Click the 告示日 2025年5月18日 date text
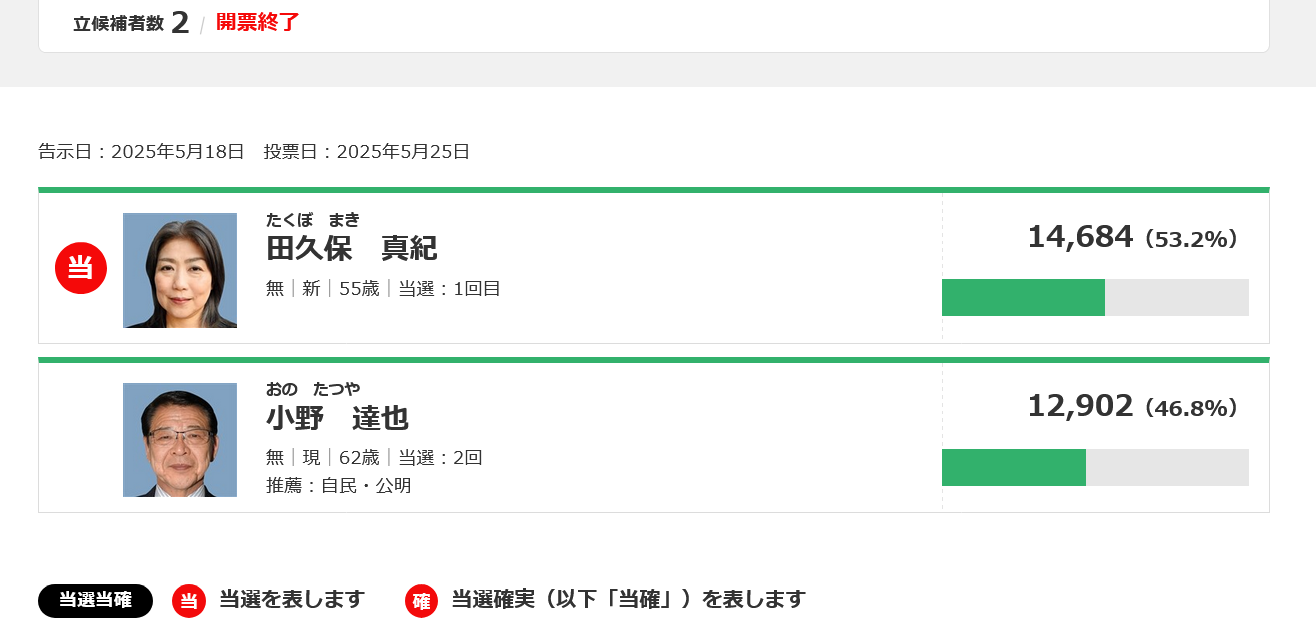 (x=141, y=152)
